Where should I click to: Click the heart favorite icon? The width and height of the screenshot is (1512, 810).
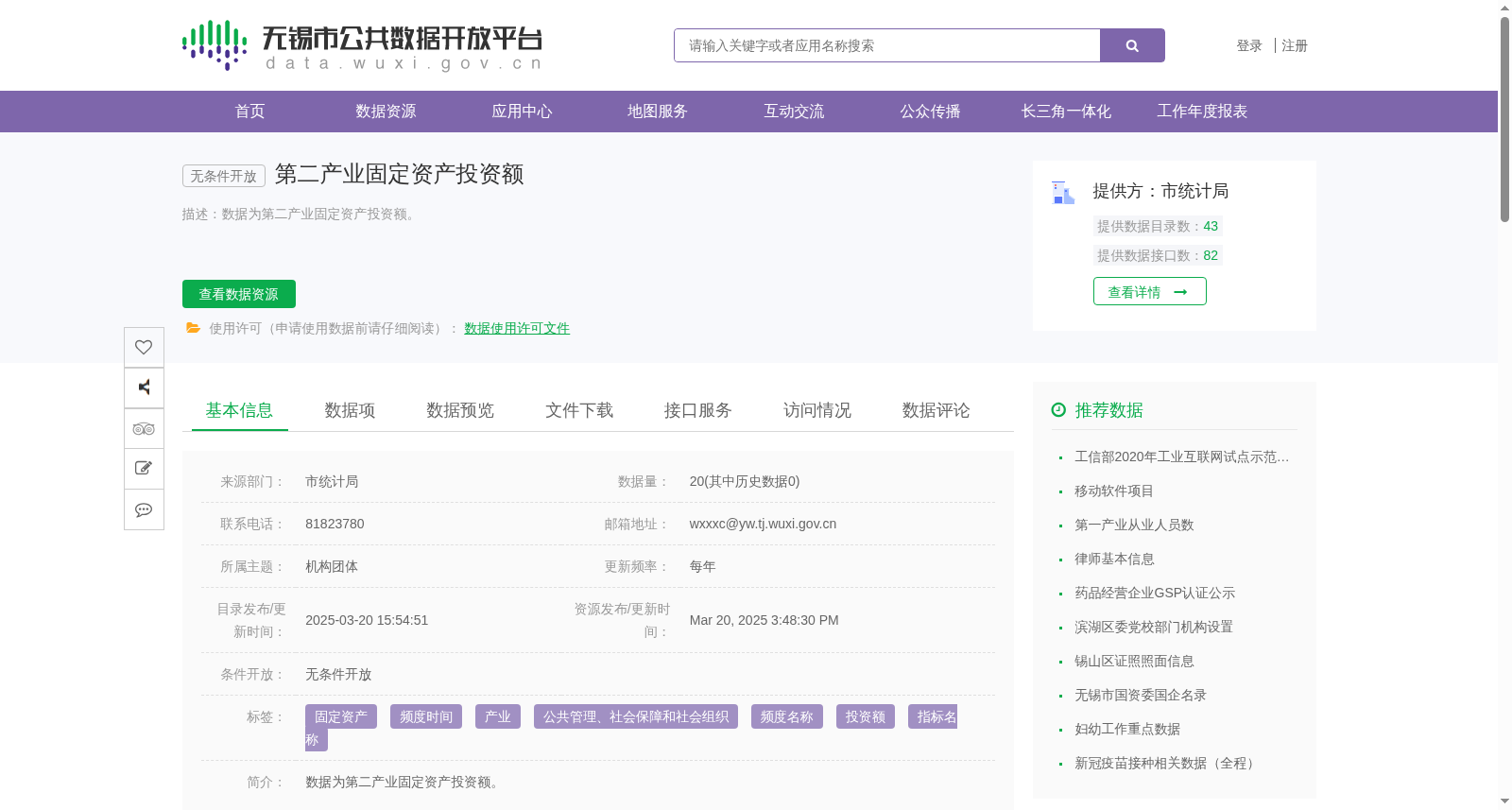[144, 347]
